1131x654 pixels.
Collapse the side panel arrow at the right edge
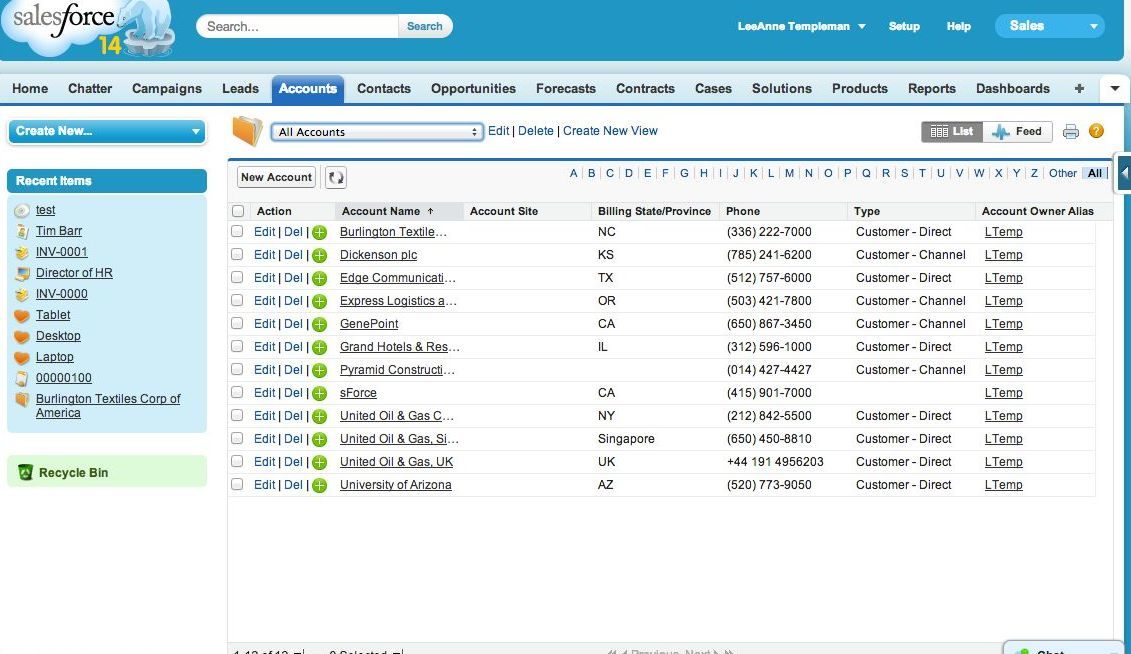tap(1124, 172)
